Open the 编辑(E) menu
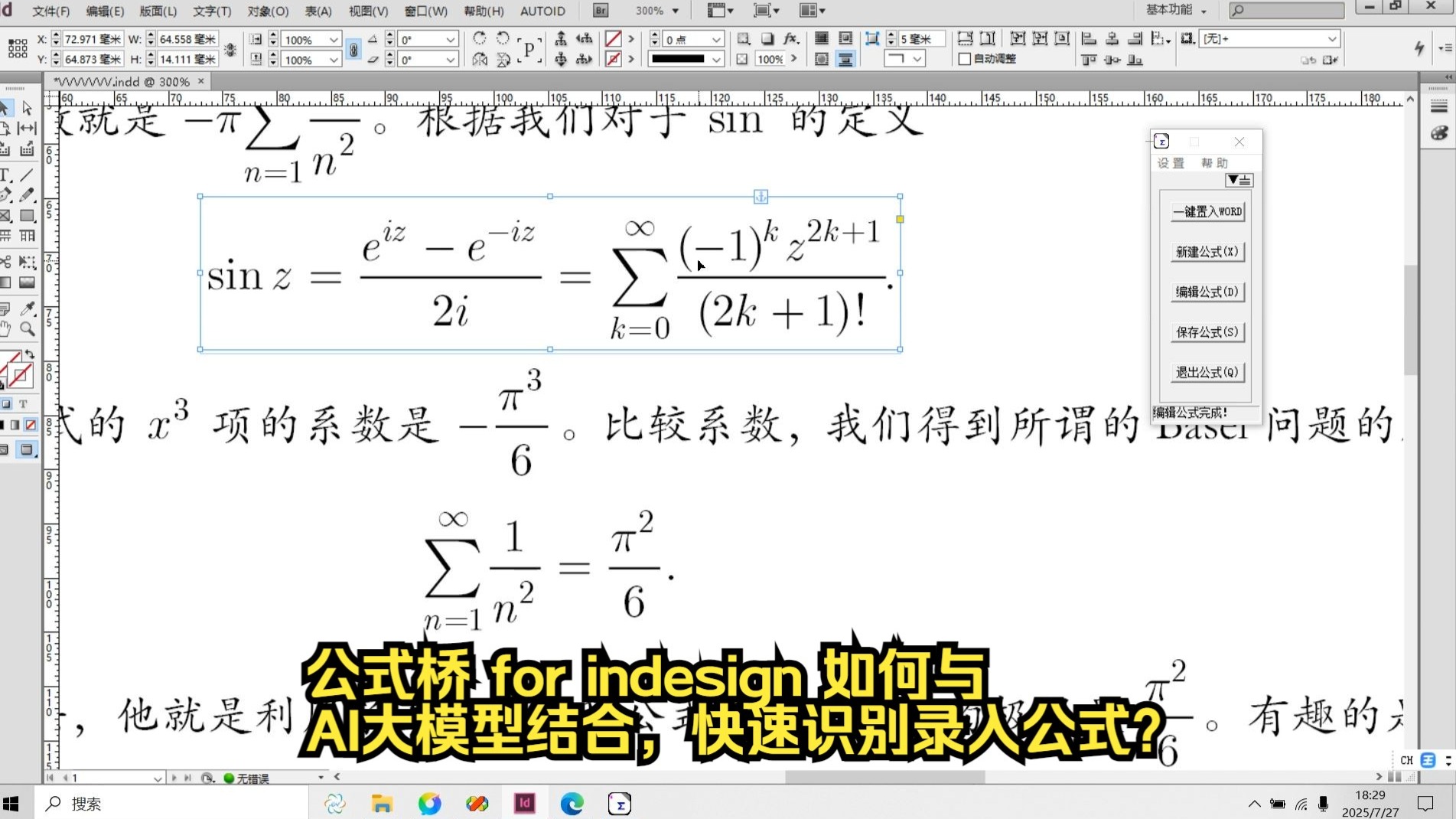The width and height of the screenshot is (1456, 819). coord(105,11)
